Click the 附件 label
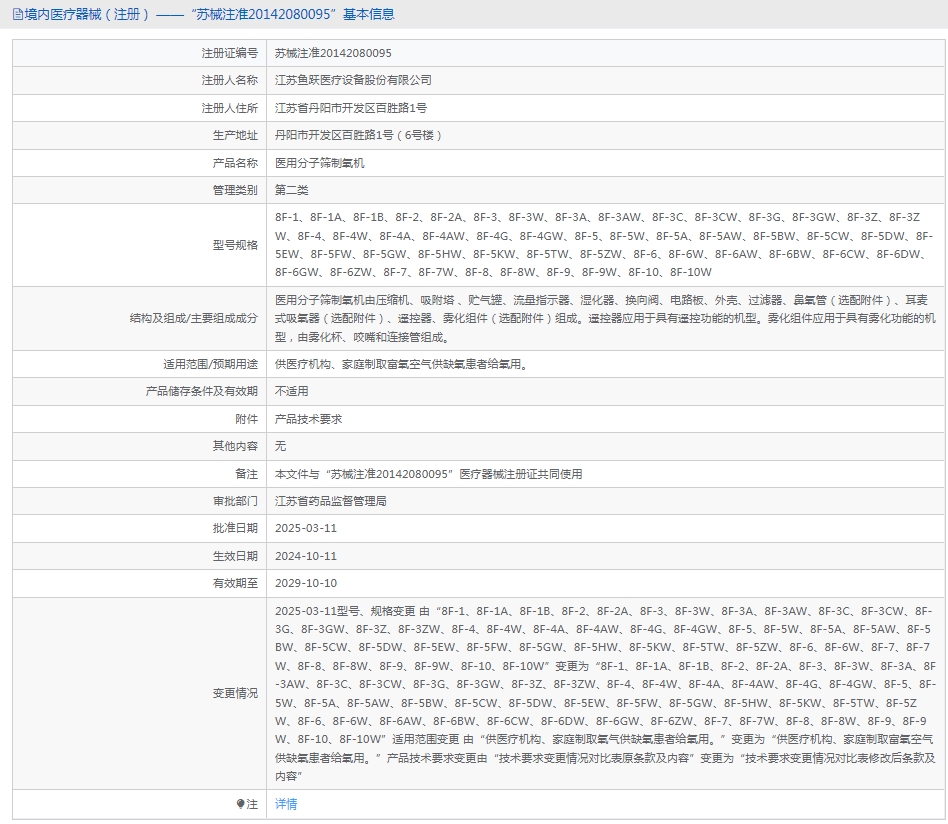Image resolution: width=948 pixels, height=824 pixels. (x=247, y=420)
